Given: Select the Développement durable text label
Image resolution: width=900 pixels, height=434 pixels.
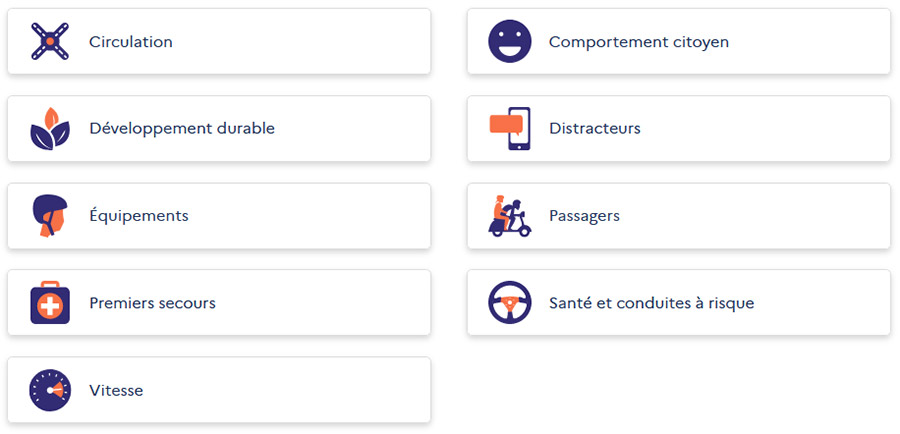Looking at the screenshot, I should click(x=182, y=129).
